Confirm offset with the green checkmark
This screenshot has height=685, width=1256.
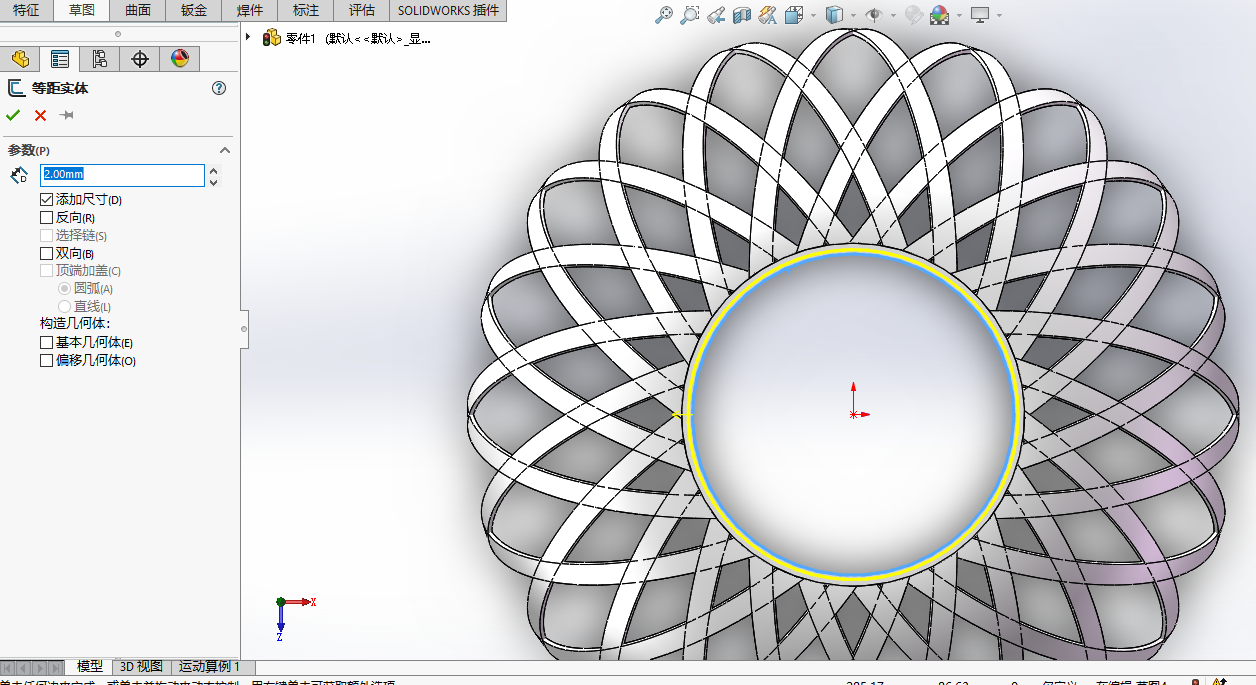click(x=13, y=115)
